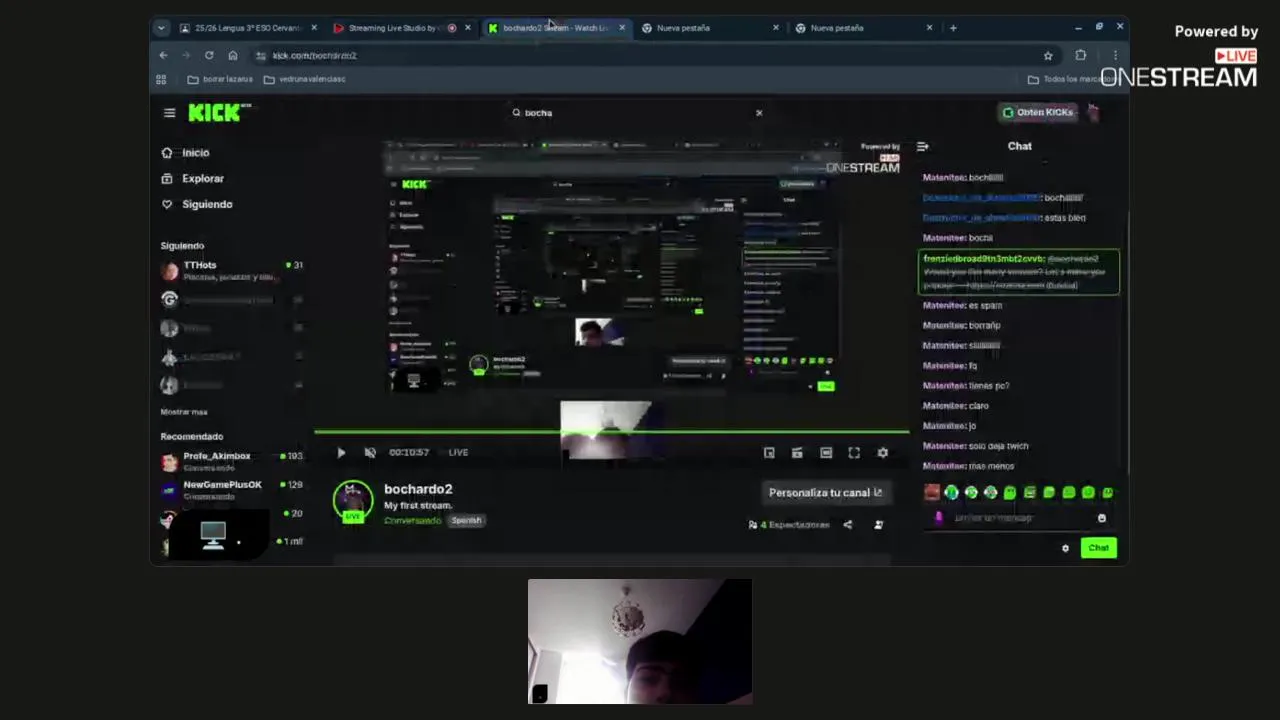Open Chrome three-dot menu

pyautogui.click(x=1115, y=55)
